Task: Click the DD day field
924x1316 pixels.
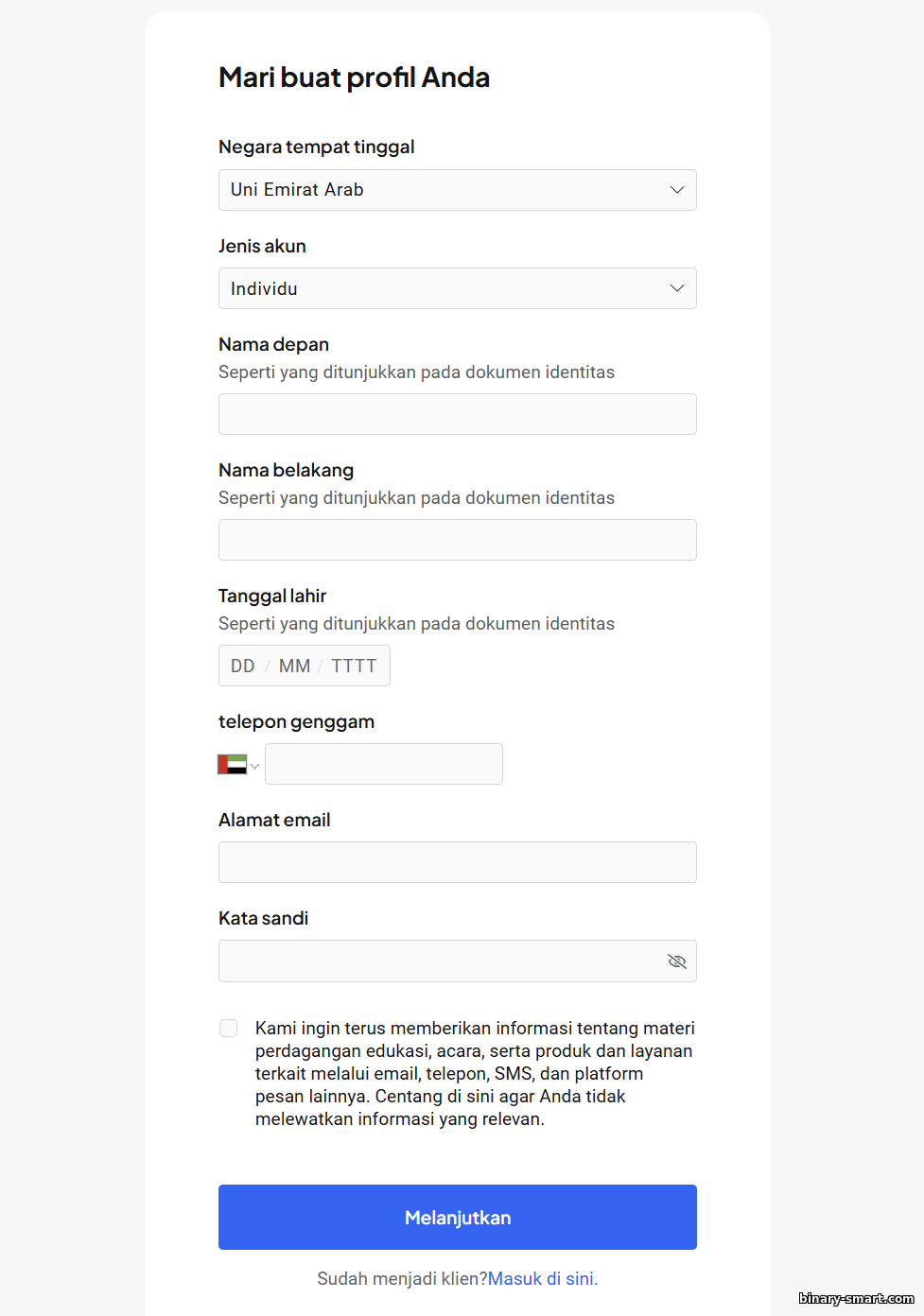Action: tap(243, 666)
